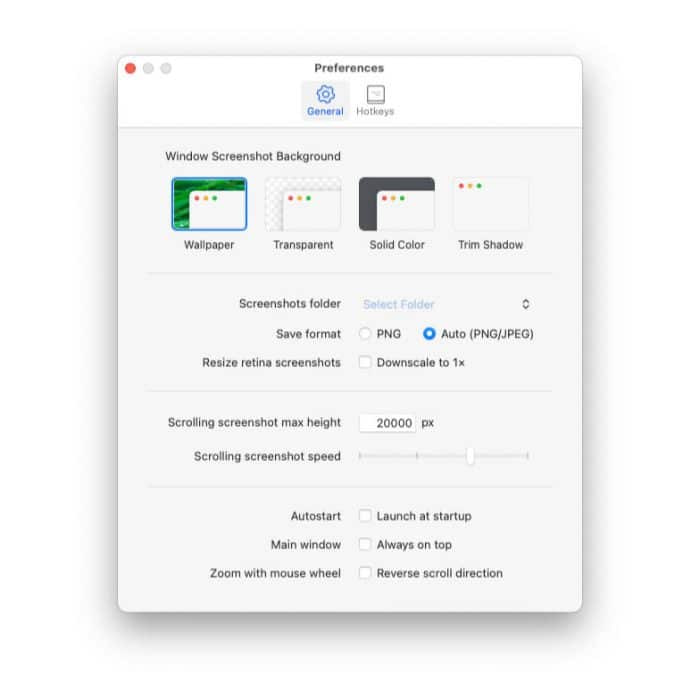The height and width of the screenshot is (700, 700).
Task: Enable Launch at startup checkbox
Action: (365, 516)
